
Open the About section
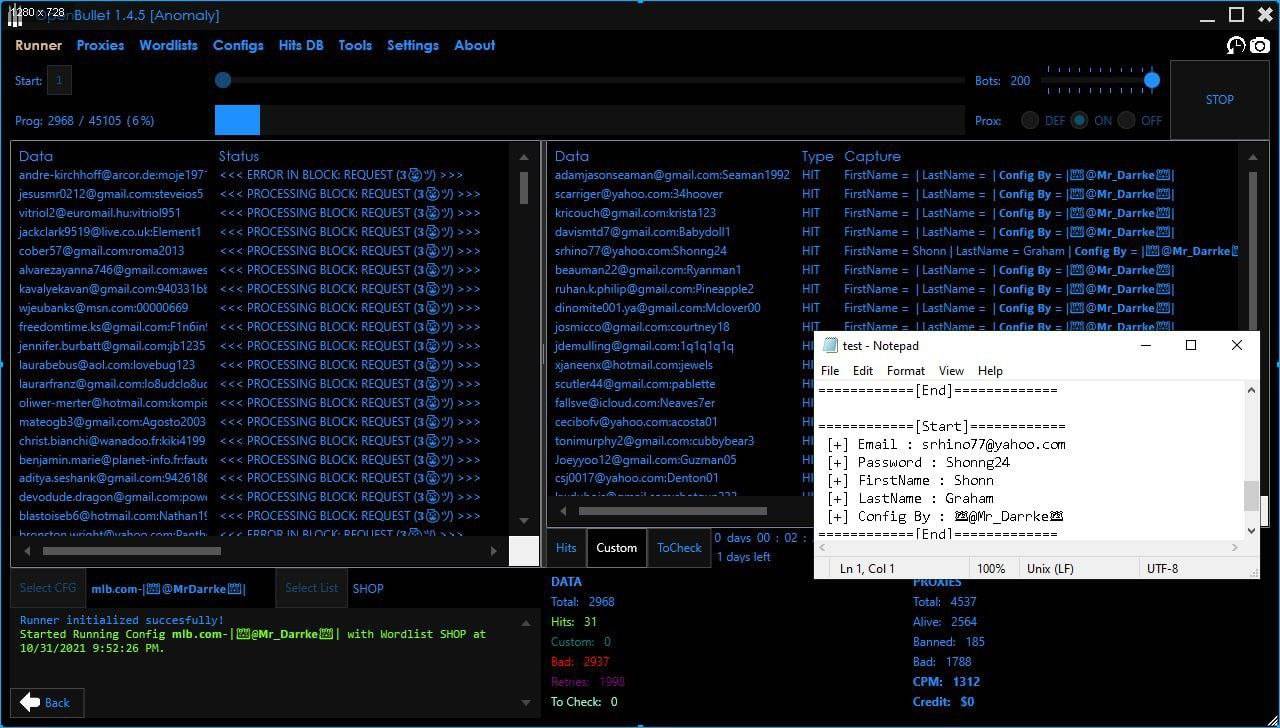475,45
